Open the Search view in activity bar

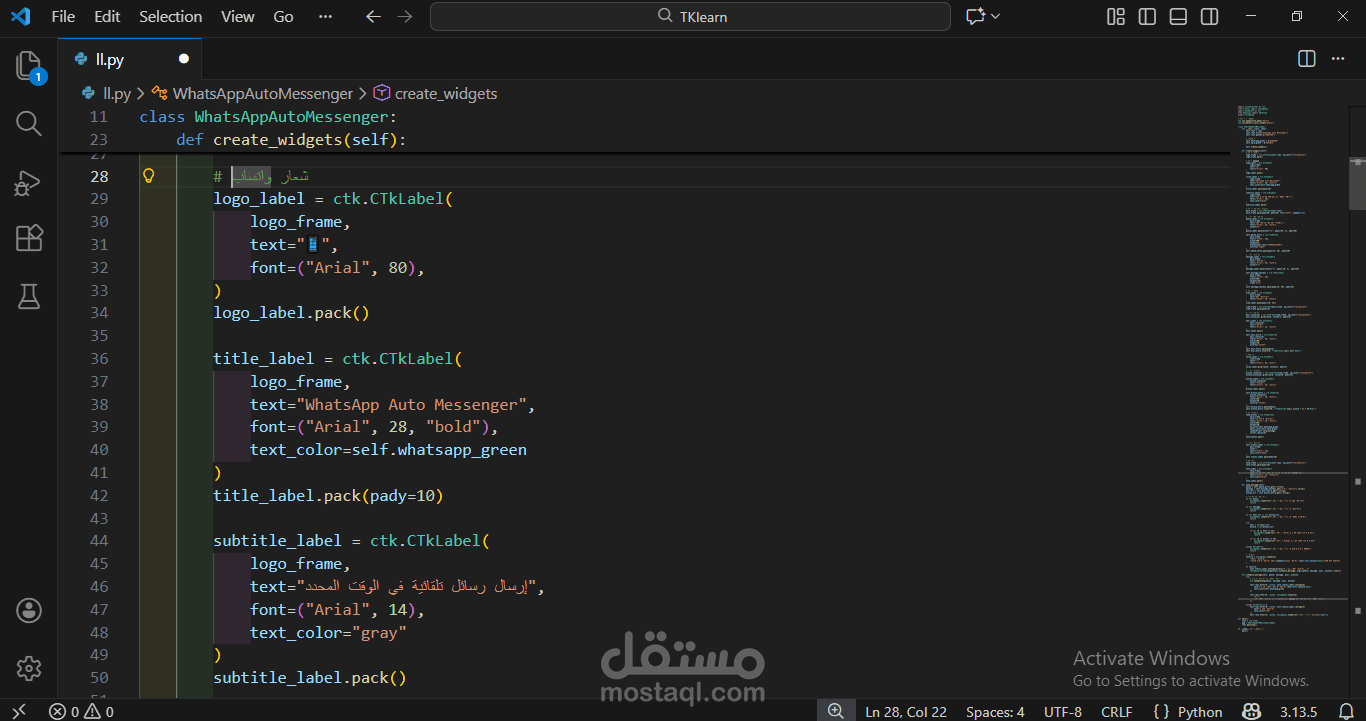29,124
